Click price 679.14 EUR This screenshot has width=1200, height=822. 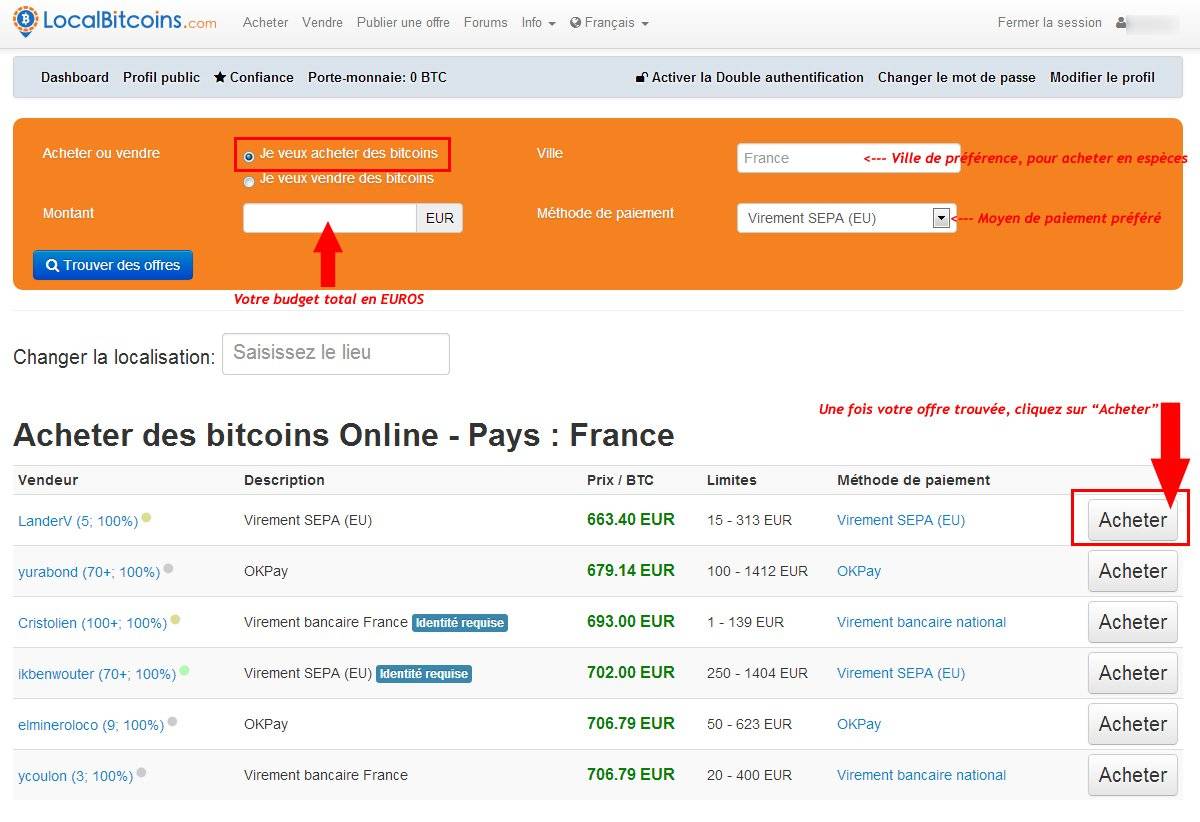click(631, 571)
